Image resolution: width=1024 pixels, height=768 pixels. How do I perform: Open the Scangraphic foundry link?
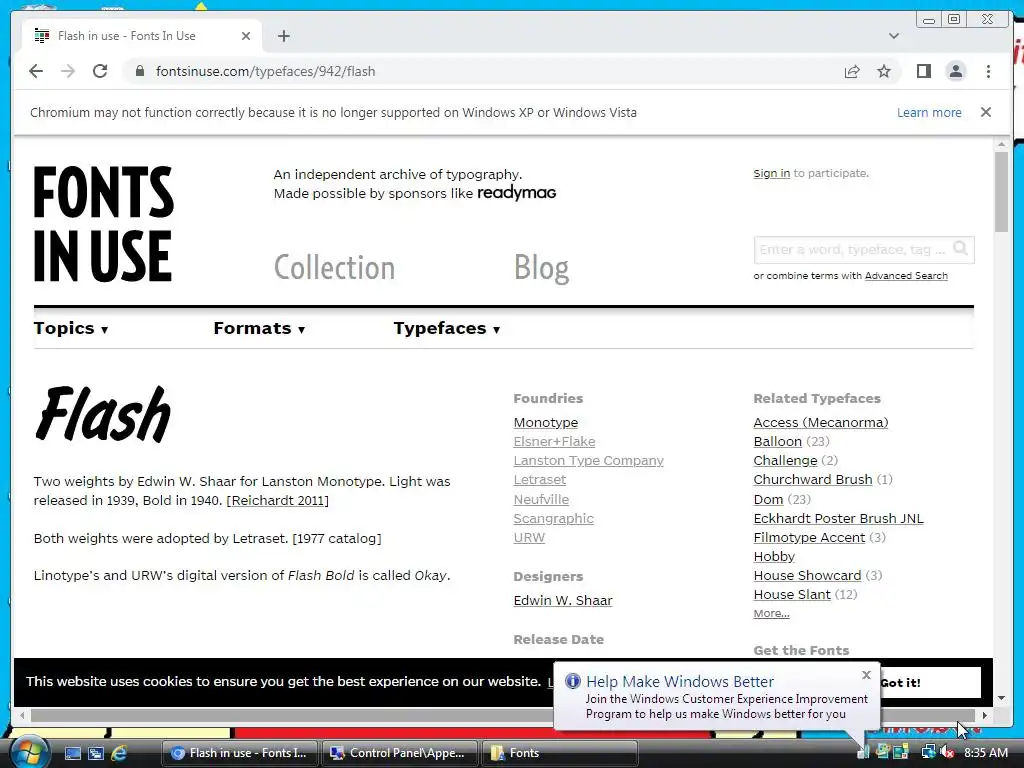click(553, 519)
